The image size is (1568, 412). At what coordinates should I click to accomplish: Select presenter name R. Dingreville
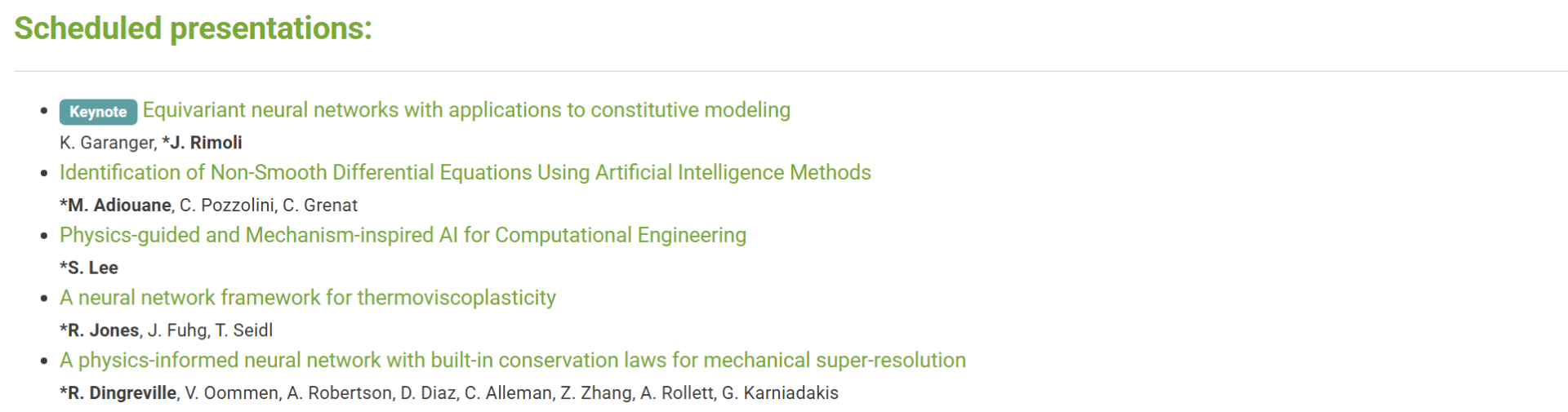tap(122, 393)
